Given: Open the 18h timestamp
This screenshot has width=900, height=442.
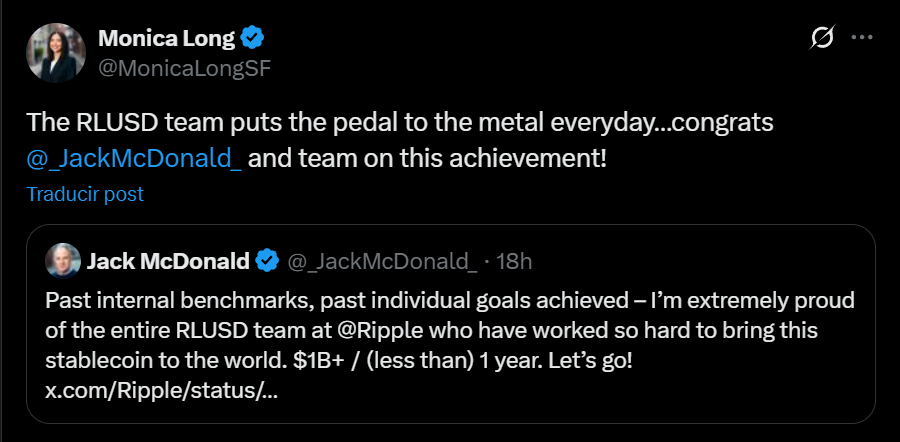Looking at the screenshot, I should [514, 262].
